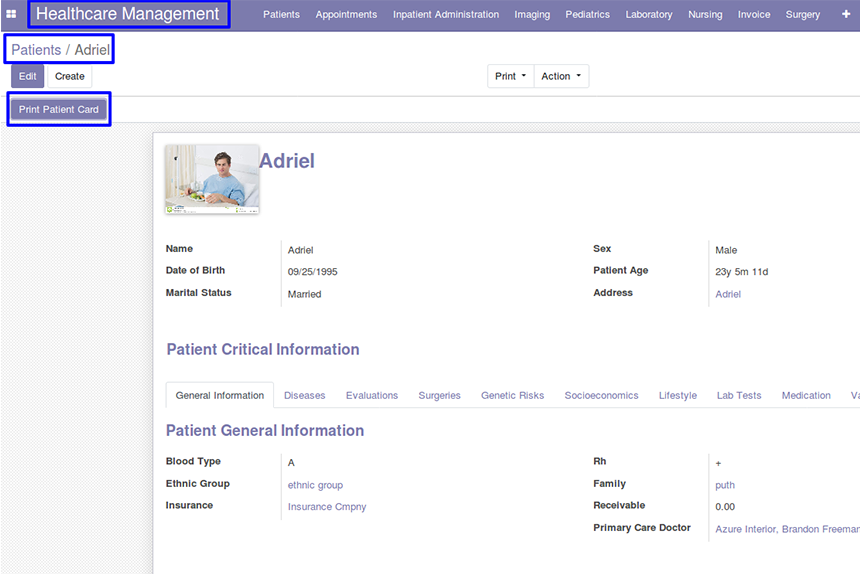The width and height of the screenshot is (860, 574).
Task: Click the Patient General Information heading
Action: 265,430
